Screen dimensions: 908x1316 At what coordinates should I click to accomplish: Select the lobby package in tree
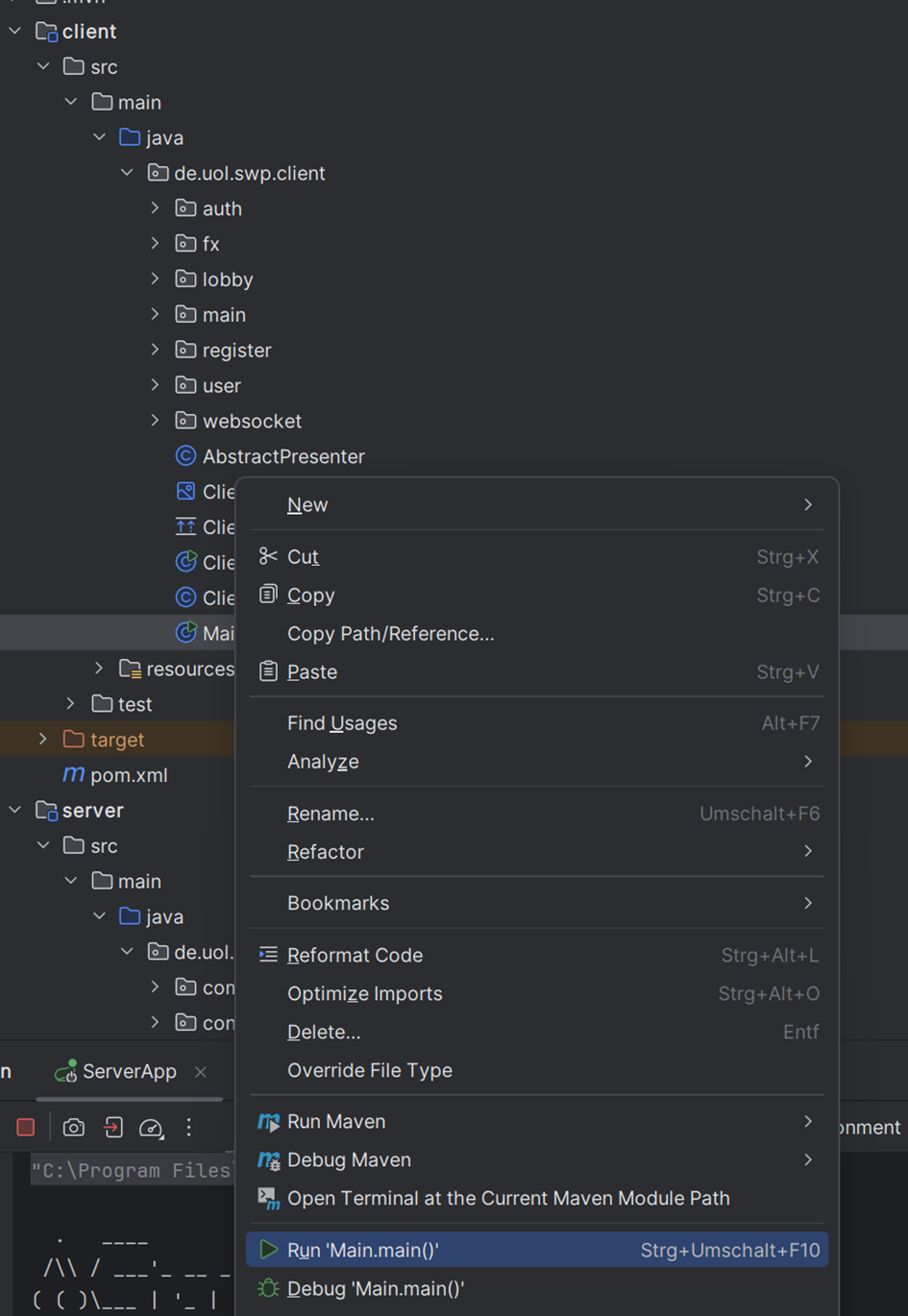(x=228, y=280)
